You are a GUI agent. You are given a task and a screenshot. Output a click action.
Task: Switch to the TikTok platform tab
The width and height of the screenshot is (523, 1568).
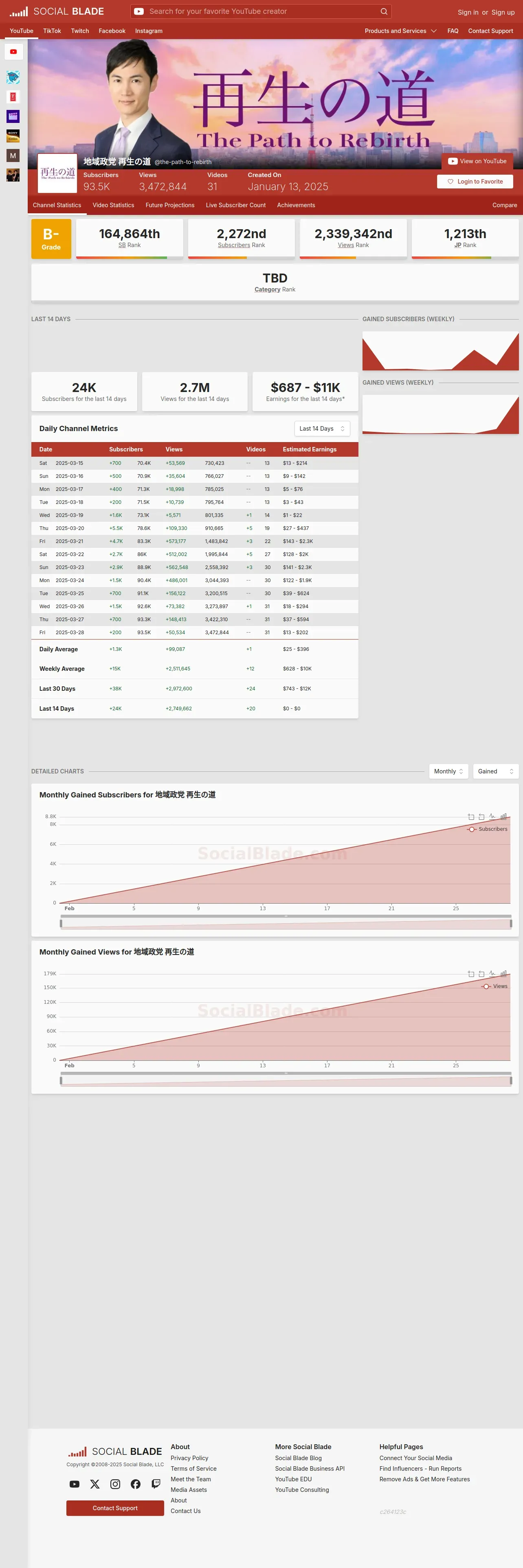click(52, 31)
